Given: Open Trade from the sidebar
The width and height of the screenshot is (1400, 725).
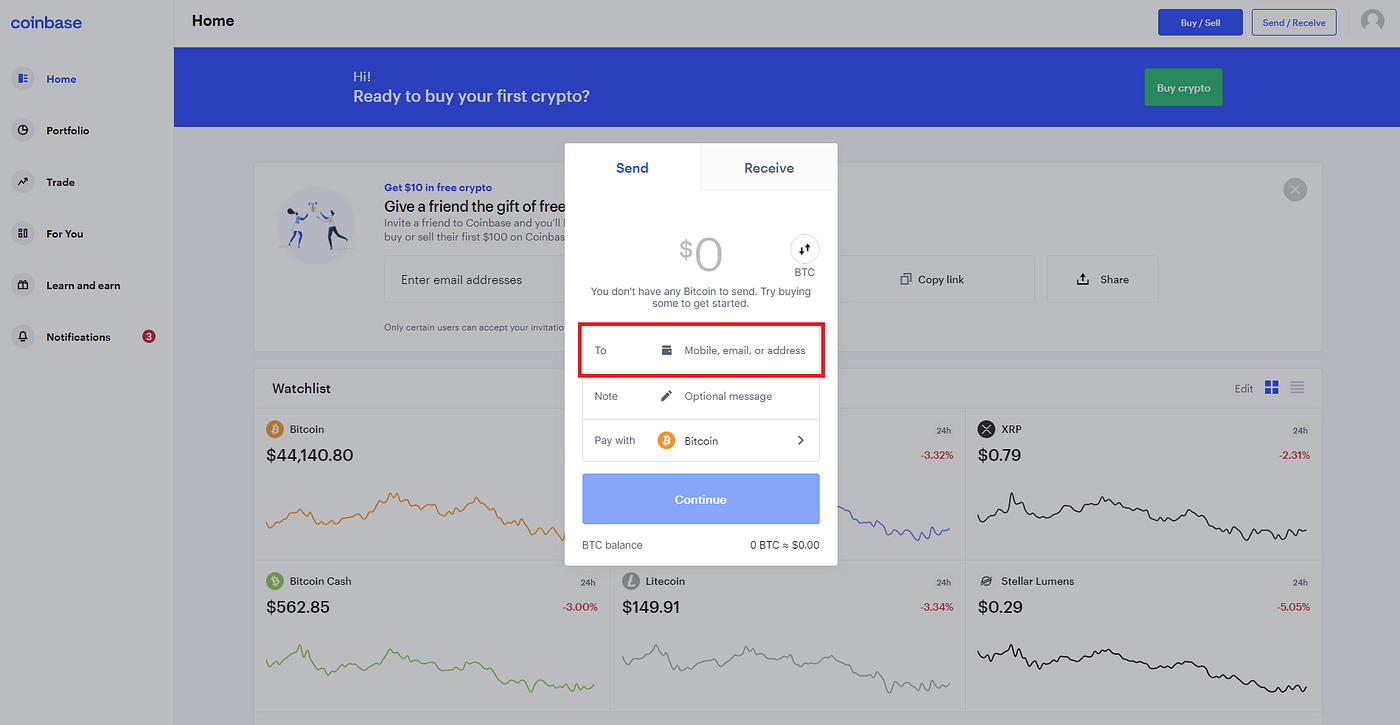Looking at the screenshot, I should [61, 182].
